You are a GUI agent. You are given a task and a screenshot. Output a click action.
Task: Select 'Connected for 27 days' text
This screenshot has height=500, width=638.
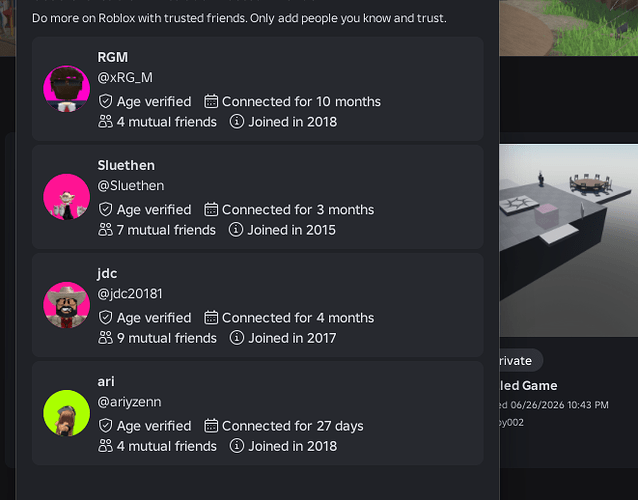(x=293, y=426)
